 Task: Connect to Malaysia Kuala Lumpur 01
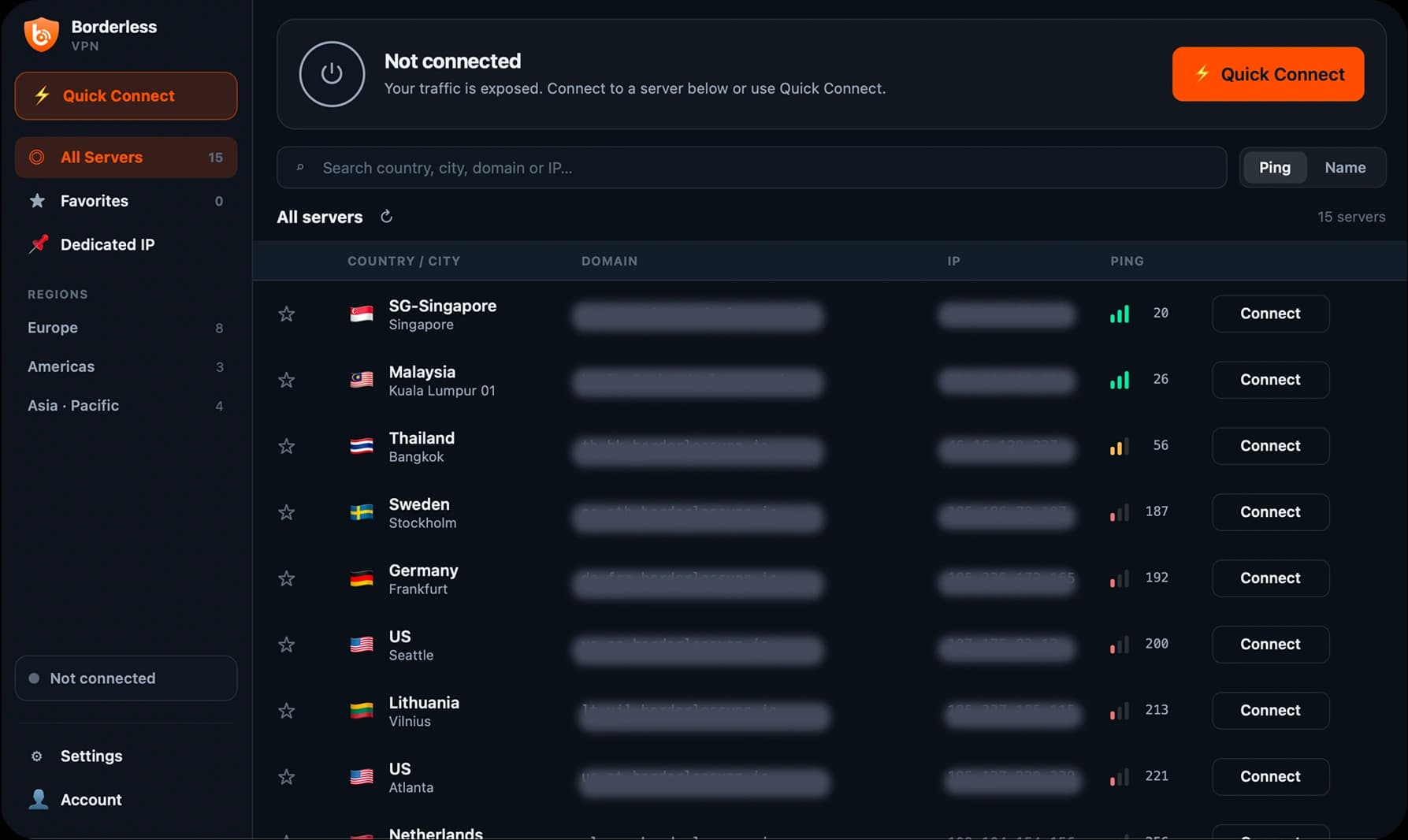tap(1270, 380)
